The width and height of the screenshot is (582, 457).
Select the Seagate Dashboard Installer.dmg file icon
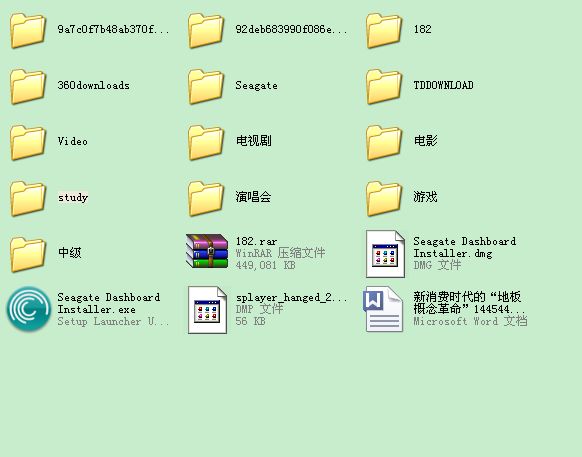click(x=385, y=254)
